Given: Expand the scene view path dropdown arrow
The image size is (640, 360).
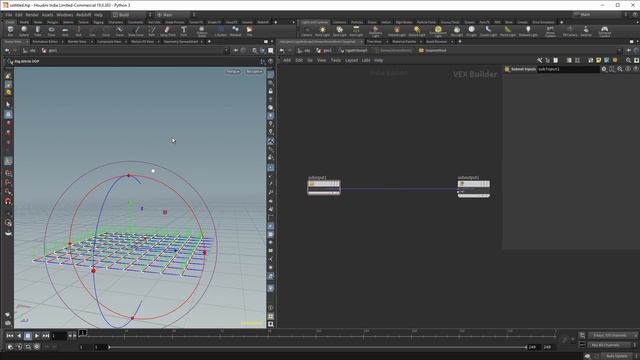Looking at the screenshot, I should pos(227,50).
